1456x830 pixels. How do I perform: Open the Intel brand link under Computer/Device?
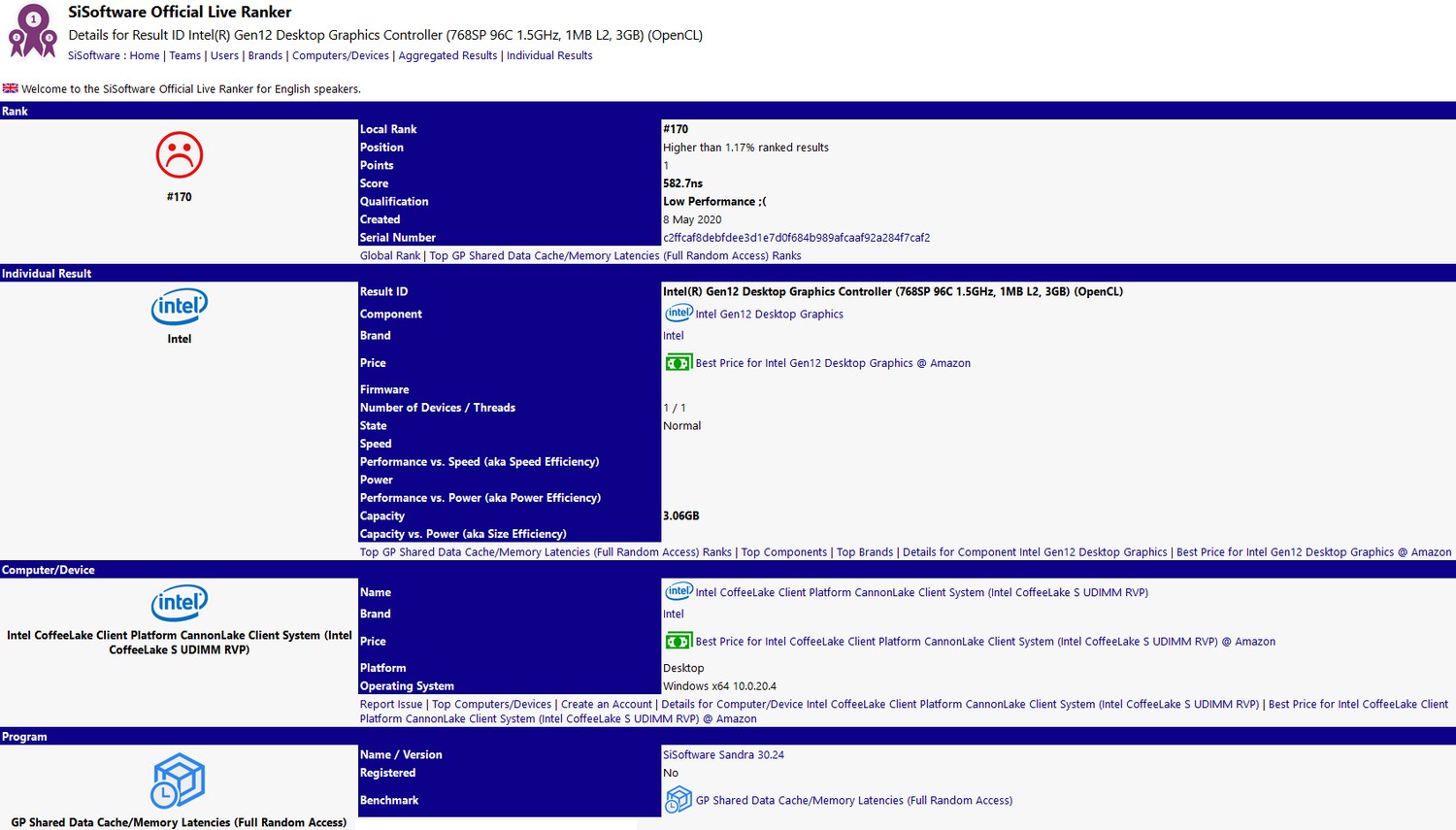(x=674, y=614)
